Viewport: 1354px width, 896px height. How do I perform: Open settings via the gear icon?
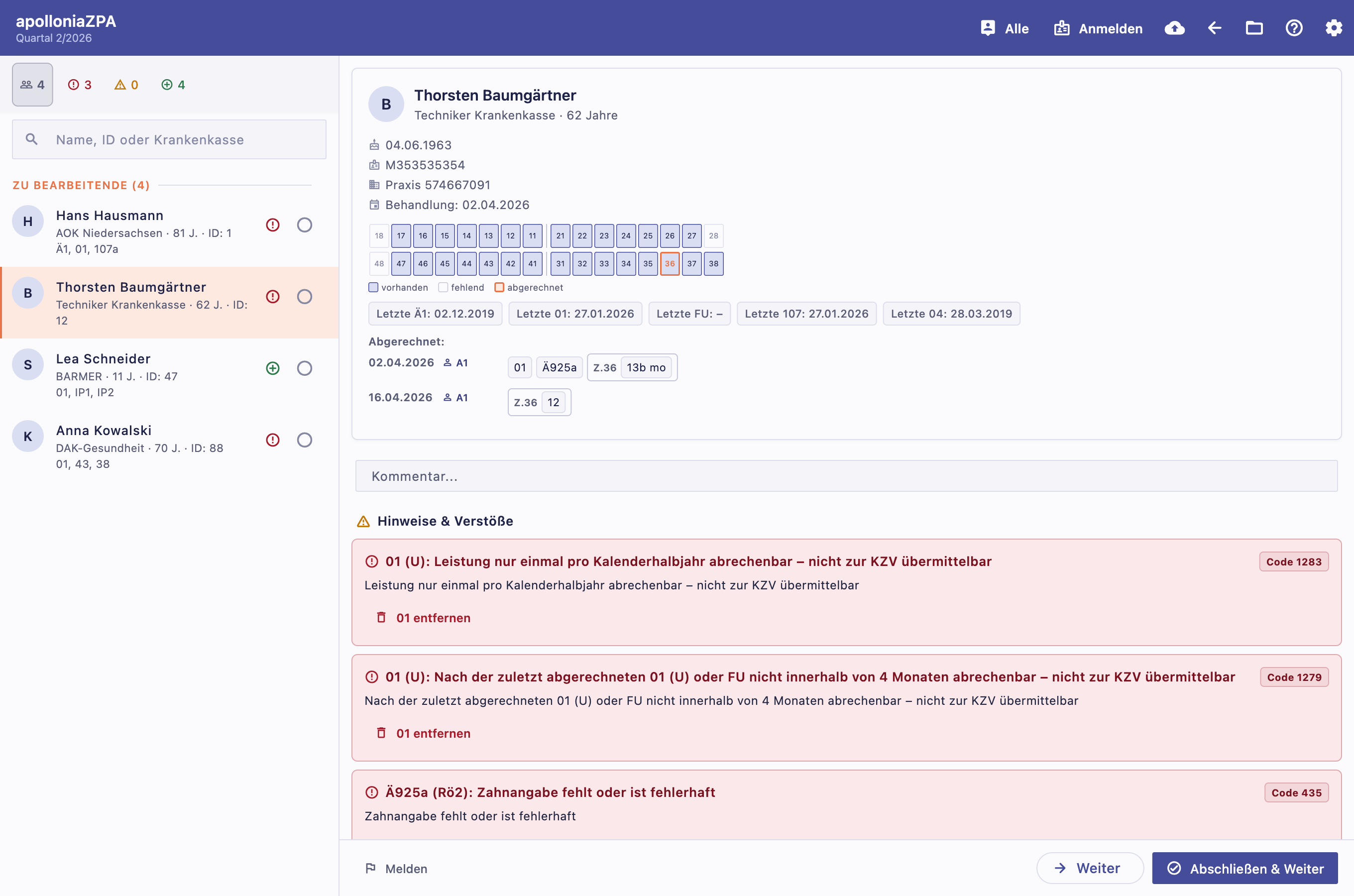click(x=1334, y=28)
